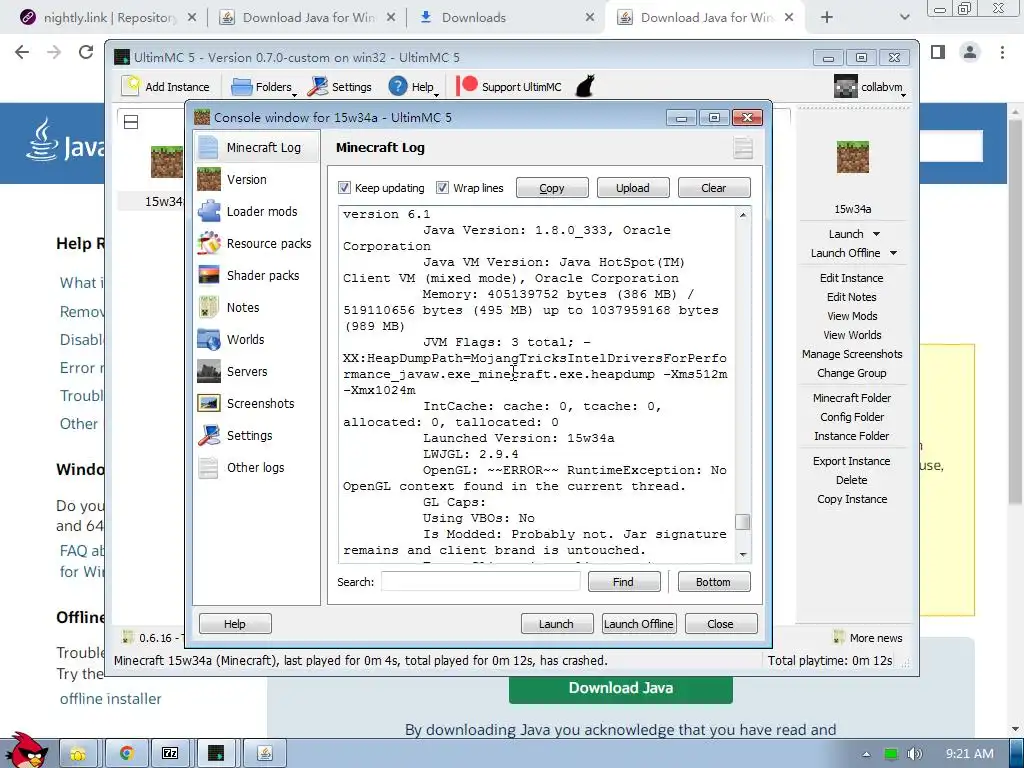
Task: Collapse the instance group expander
Action: 131,121
